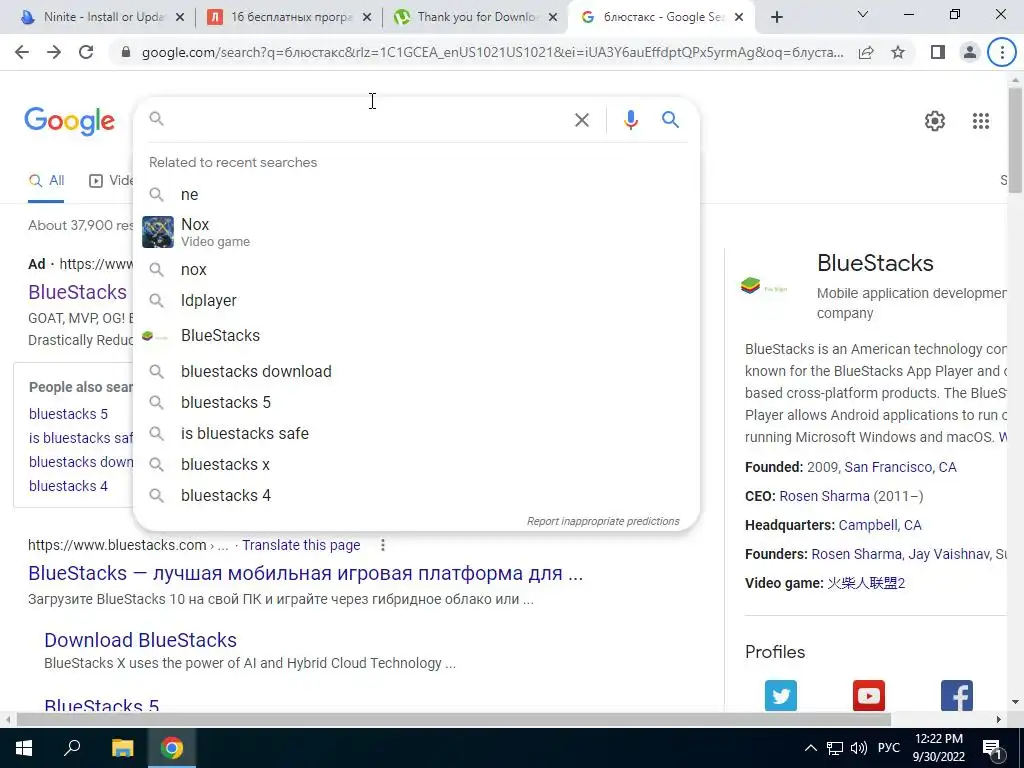
Task: Open Rosen Sharma CEO link
Action: [x=824, y=496]
